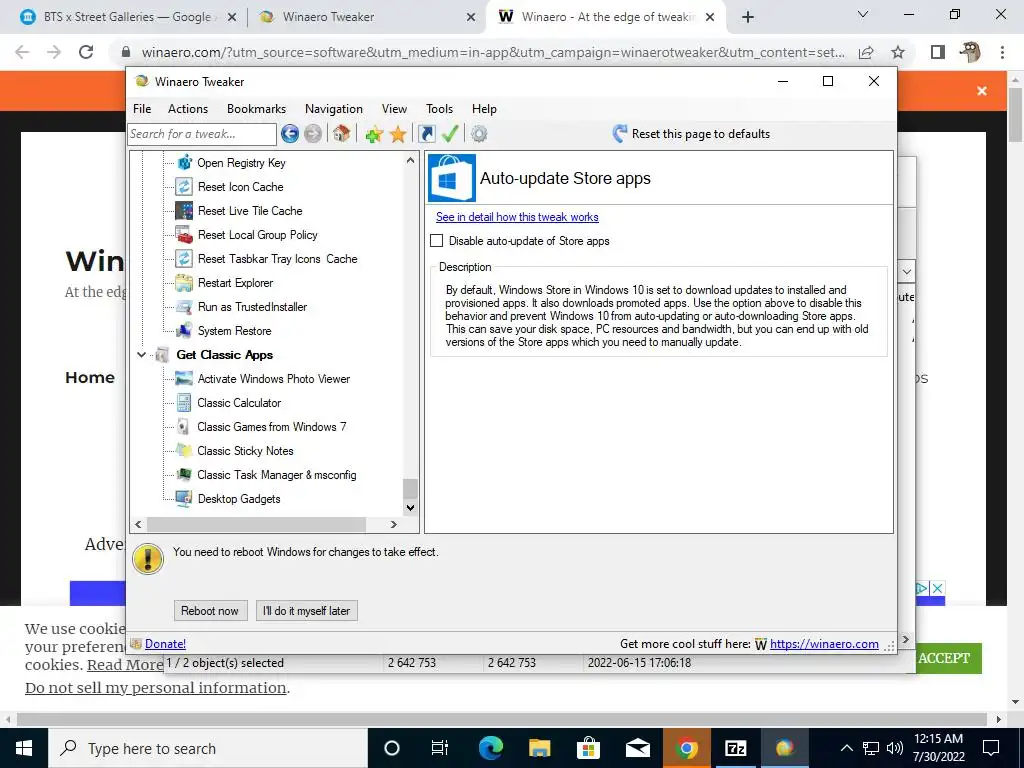Open the https://winaero.com link

coord(824,644)
